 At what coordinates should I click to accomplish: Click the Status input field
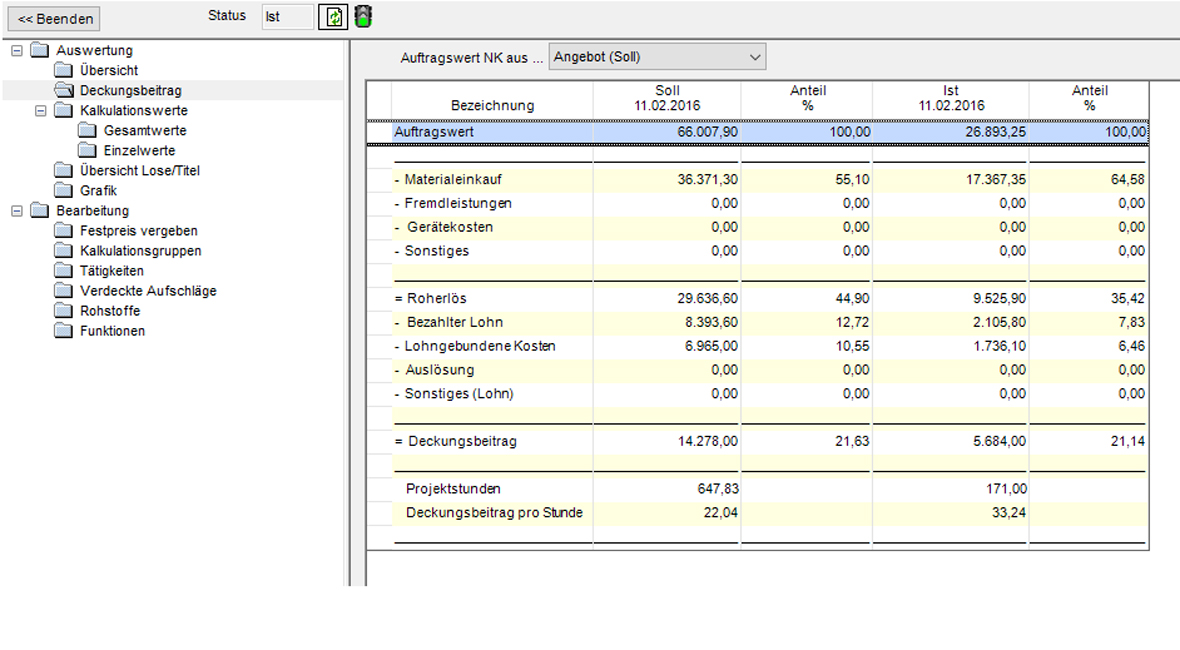click(286, 17)
